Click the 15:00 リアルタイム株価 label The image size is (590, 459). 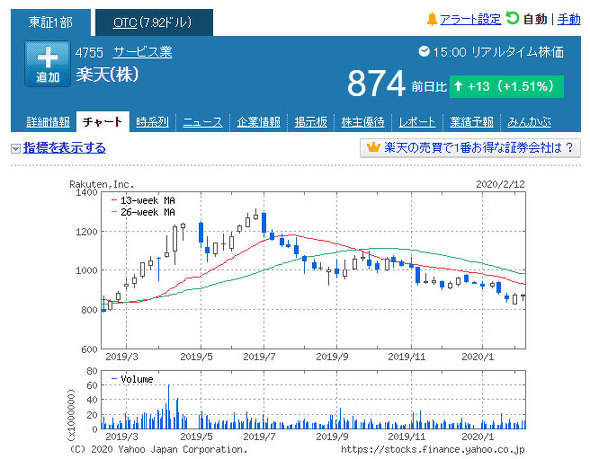[498, 52]
